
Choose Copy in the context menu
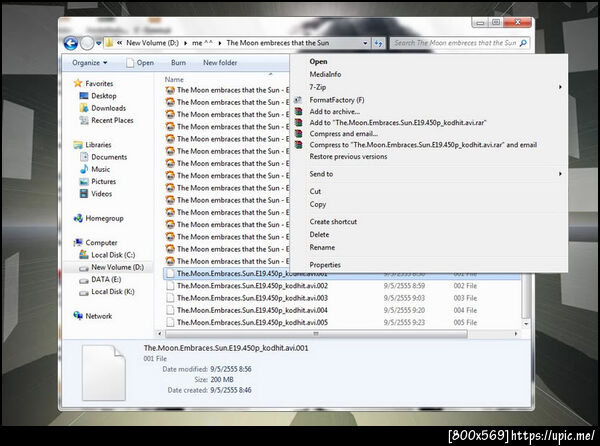coord(318,204)
